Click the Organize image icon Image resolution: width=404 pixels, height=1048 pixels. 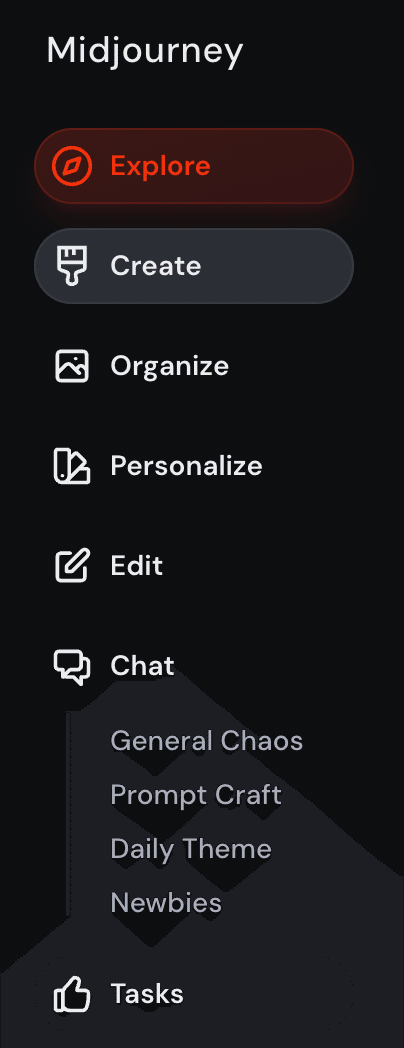point(72,366)
